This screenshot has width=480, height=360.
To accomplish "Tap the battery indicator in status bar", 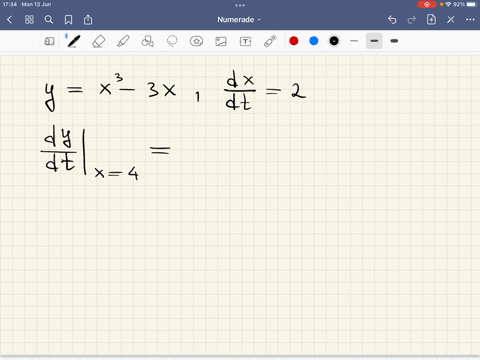I will pyautogui.click(x=472, y=4).
